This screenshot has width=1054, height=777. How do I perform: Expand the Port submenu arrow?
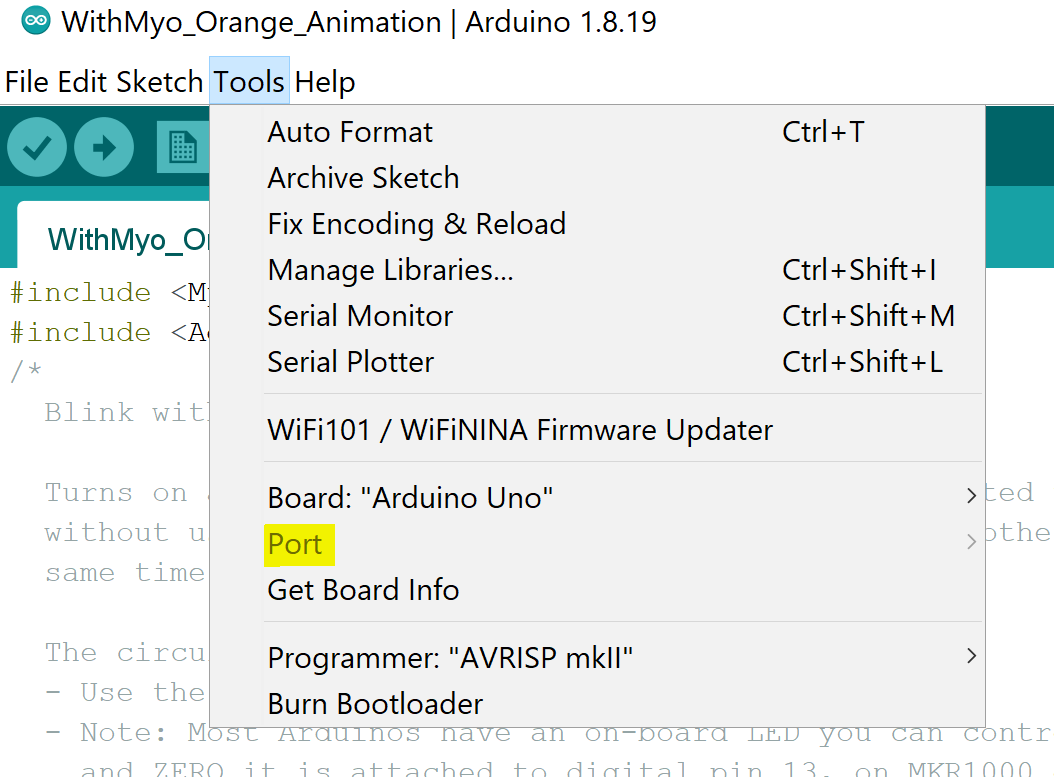(x=970, y=543)
